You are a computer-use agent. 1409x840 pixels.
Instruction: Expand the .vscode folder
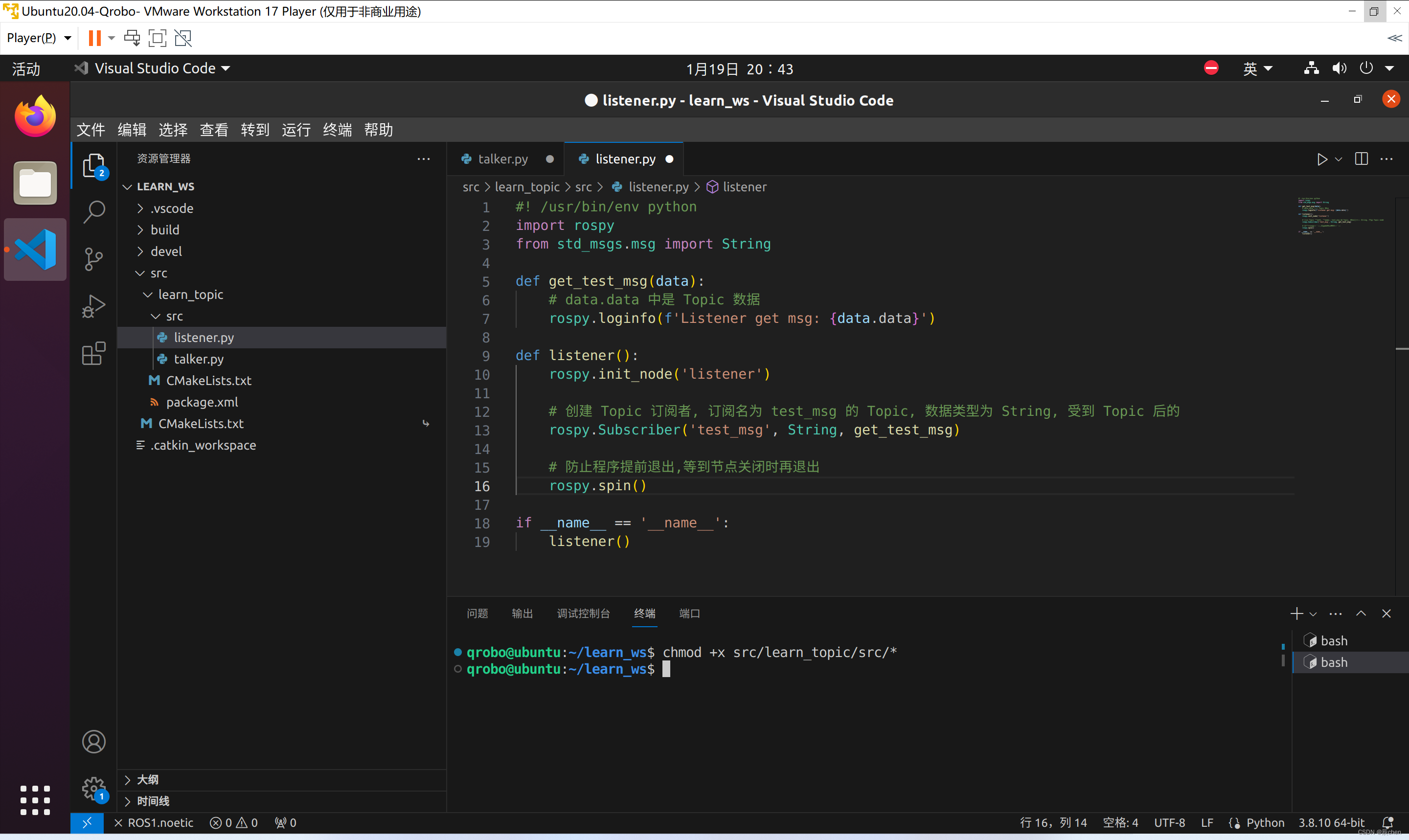click(x=282, y=208)
